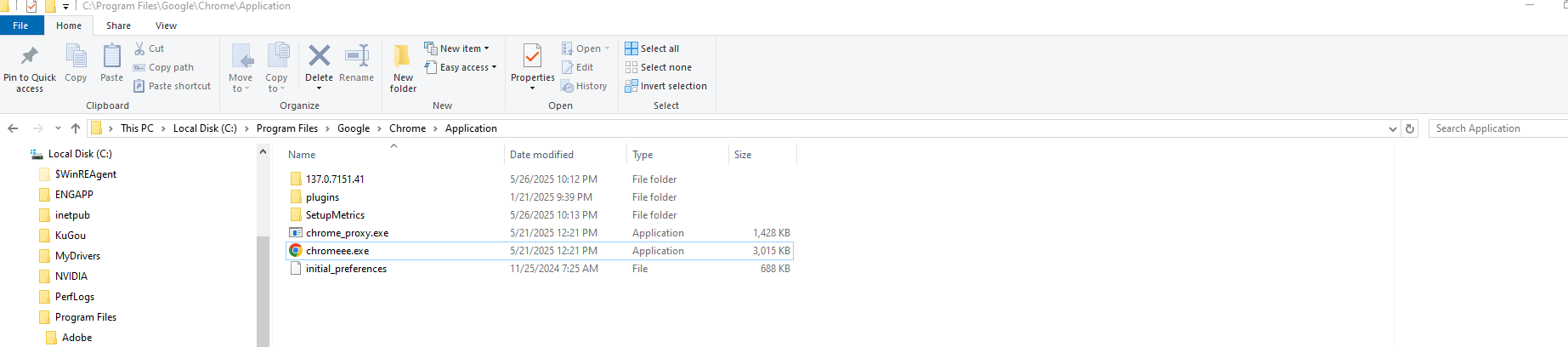Cut the selected item
Image resolution: width=1568 pixels, height=347 pixels.
point(149,48)
